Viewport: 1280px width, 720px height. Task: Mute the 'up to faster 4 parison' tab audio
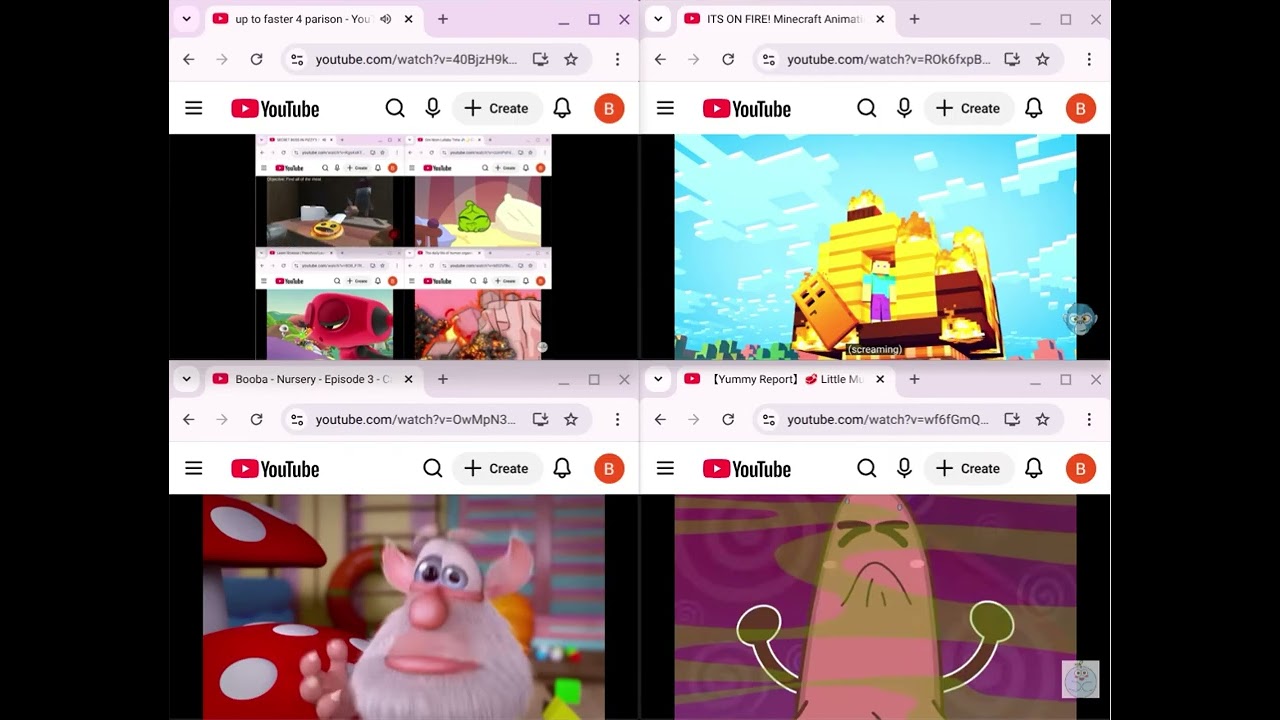click(x=386, y=19)
